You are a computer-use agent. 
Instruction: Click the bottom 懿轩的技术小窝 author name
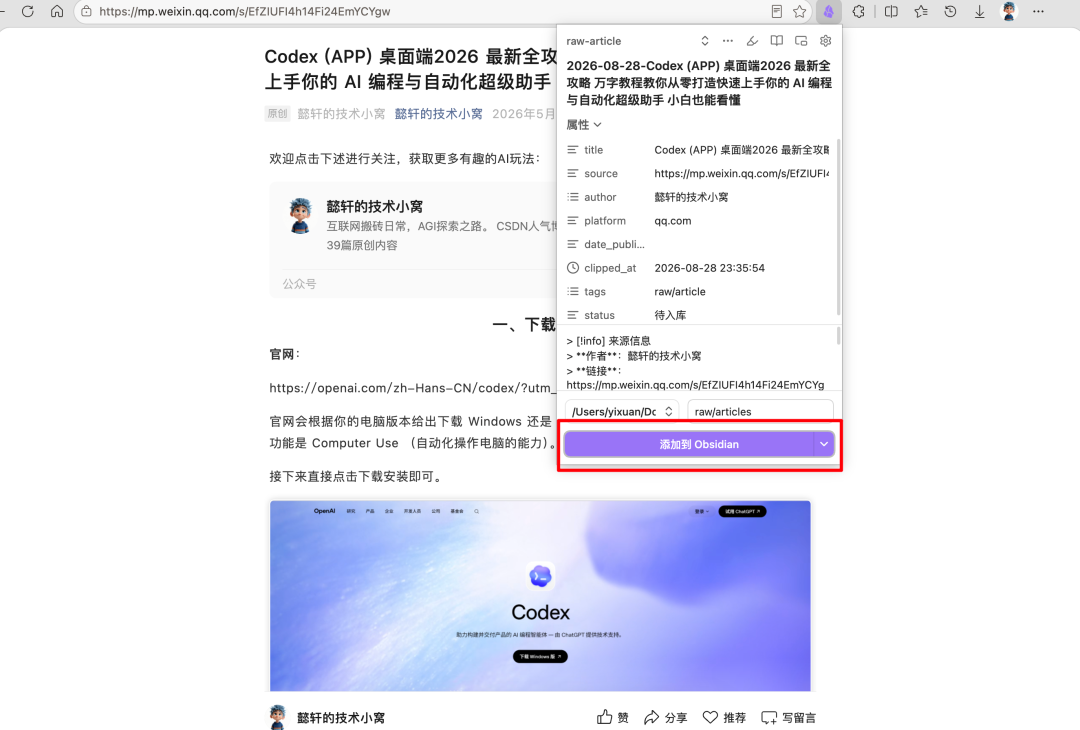pos(341,718)
